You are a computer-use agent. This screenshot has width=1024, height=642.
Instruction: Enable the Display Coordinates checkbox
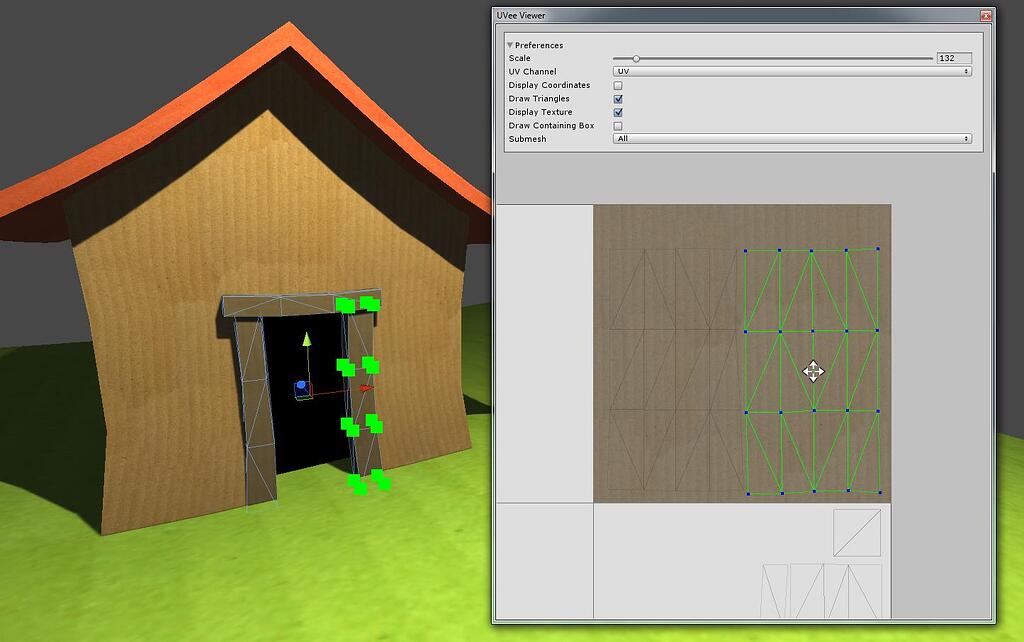click(618, 85)
